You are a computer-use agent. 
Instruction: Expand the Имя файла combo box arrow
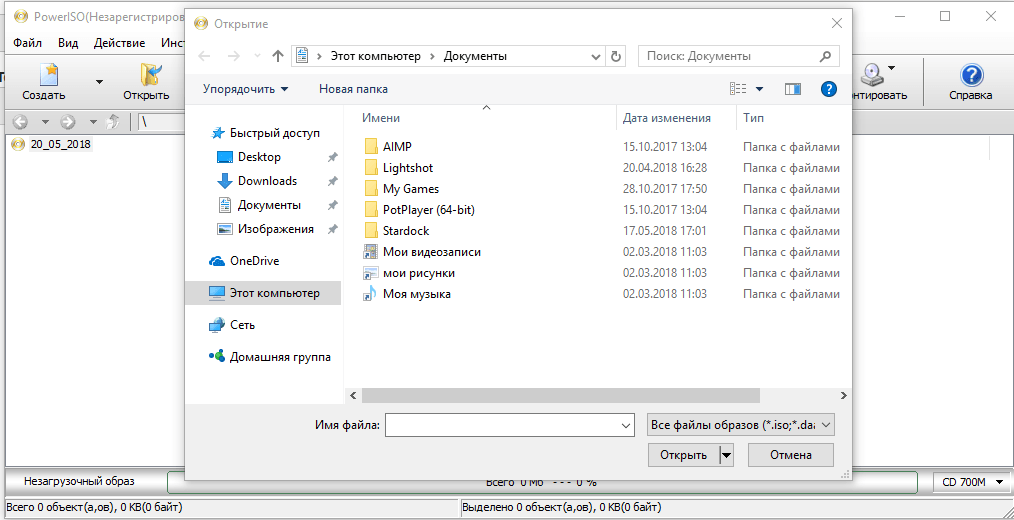(626, 425)
